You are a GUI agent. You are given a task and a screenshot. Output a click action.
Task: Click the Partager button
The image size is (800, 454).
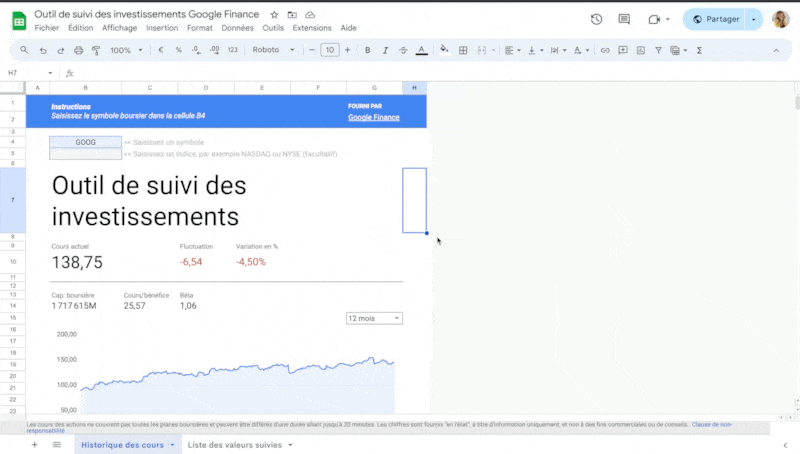point(715,19)
